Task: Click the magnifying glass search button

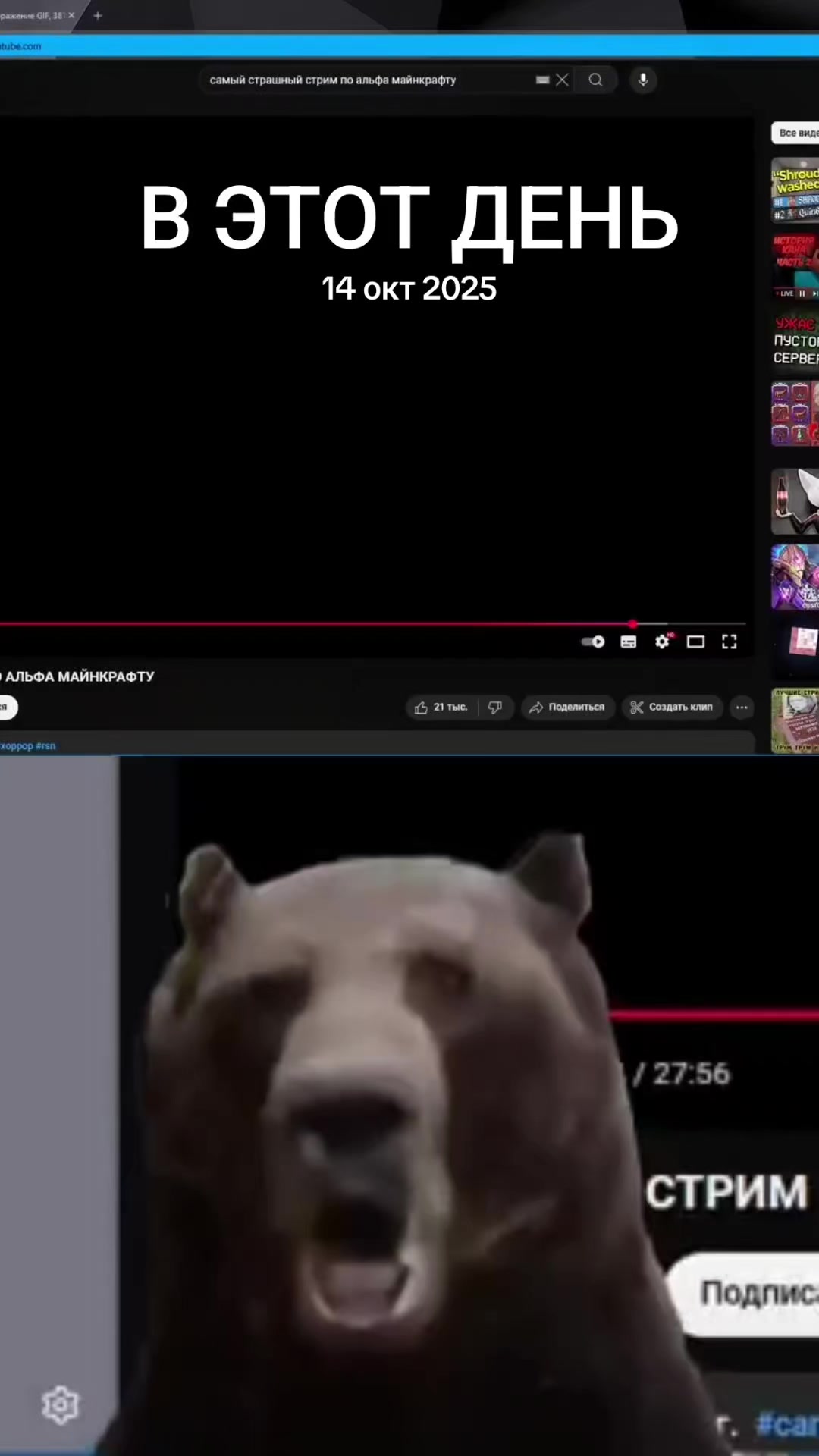Action: (x=596, y=80)
